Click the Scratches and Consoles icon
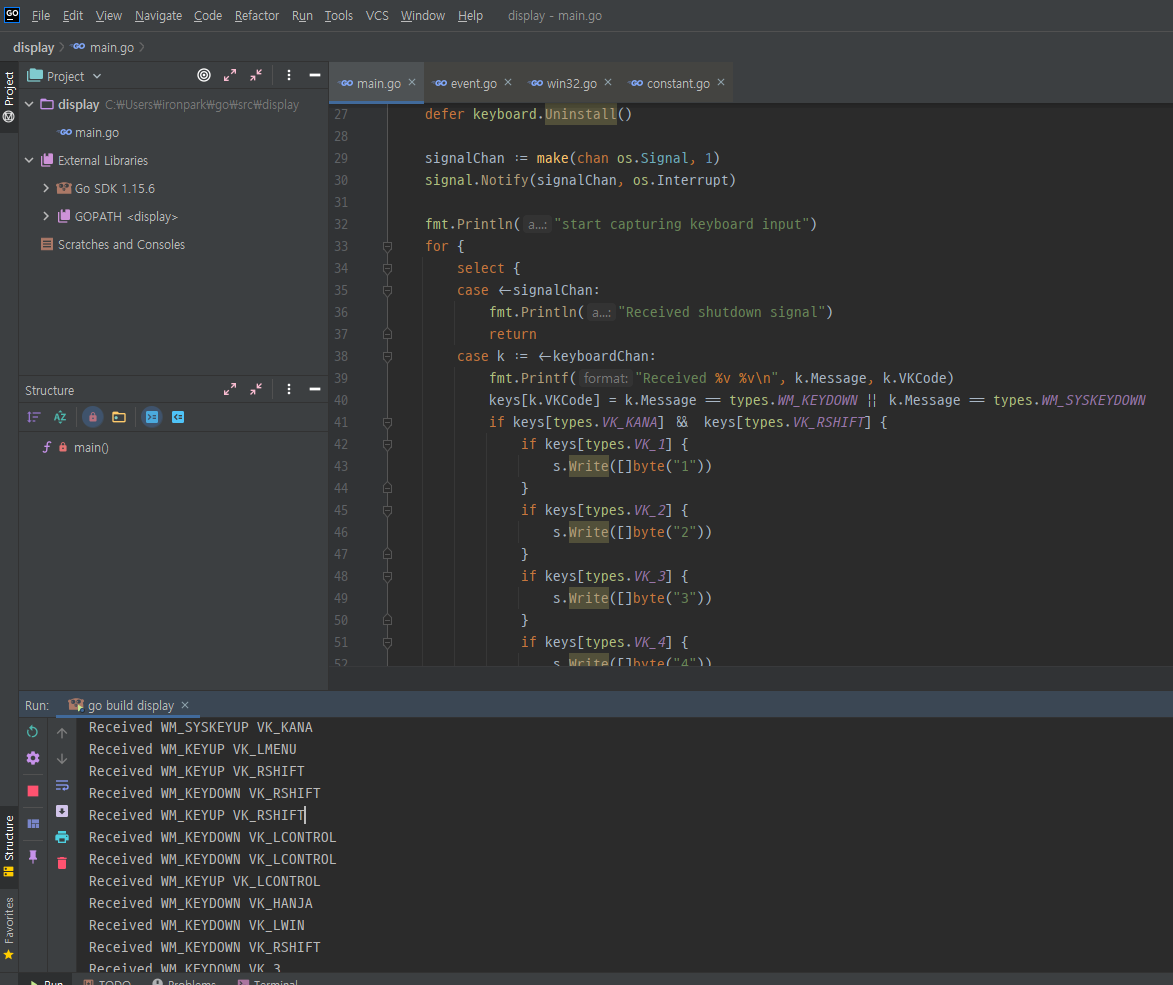Image resolution: width=1173 pixels, height=985 pixels. pos(46,245)
